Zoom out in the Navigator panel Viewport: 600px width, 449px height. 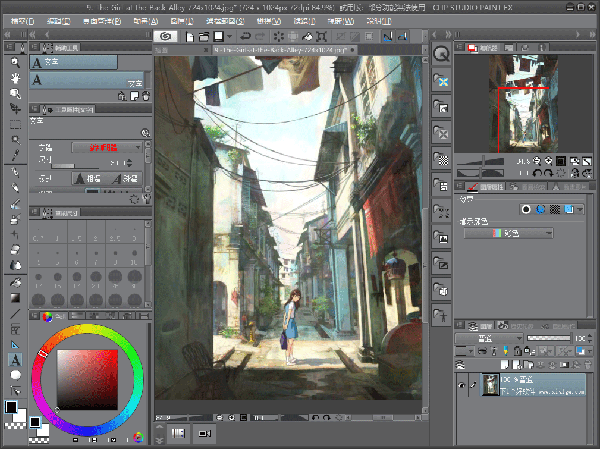pyautogui.click(x=537, y=161)
